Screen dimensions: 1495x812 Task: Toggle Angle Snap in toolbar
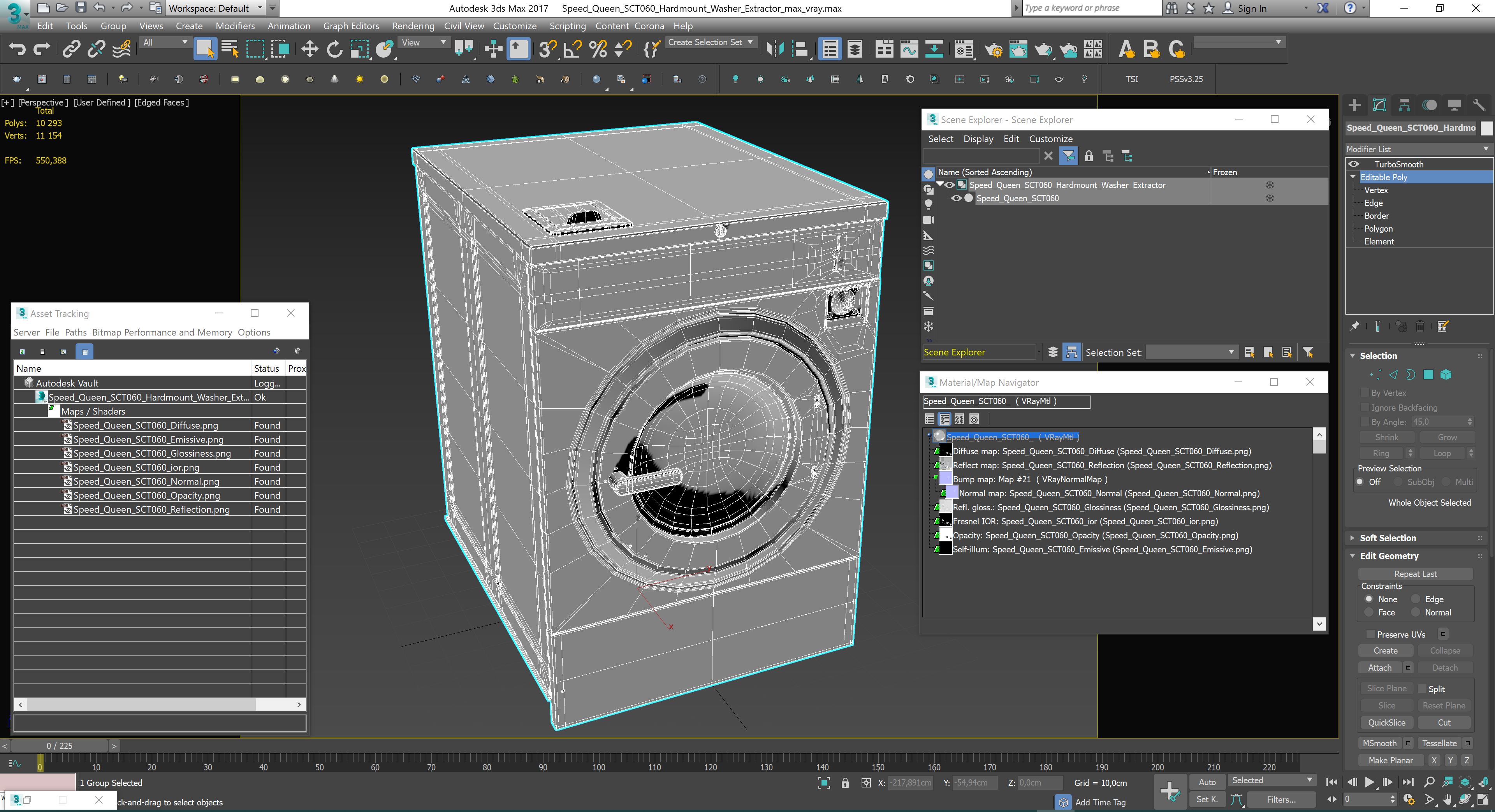(573, 49)
